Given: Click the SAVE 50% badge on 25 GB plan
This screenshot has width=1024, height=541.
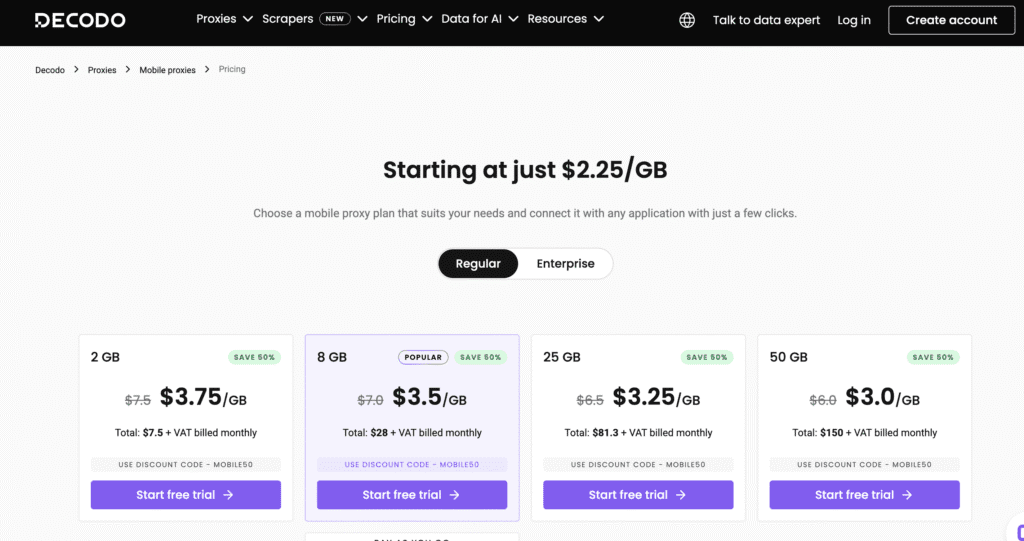Looking at the screenshot, I should pyautogui.click(x=708, y=357).
